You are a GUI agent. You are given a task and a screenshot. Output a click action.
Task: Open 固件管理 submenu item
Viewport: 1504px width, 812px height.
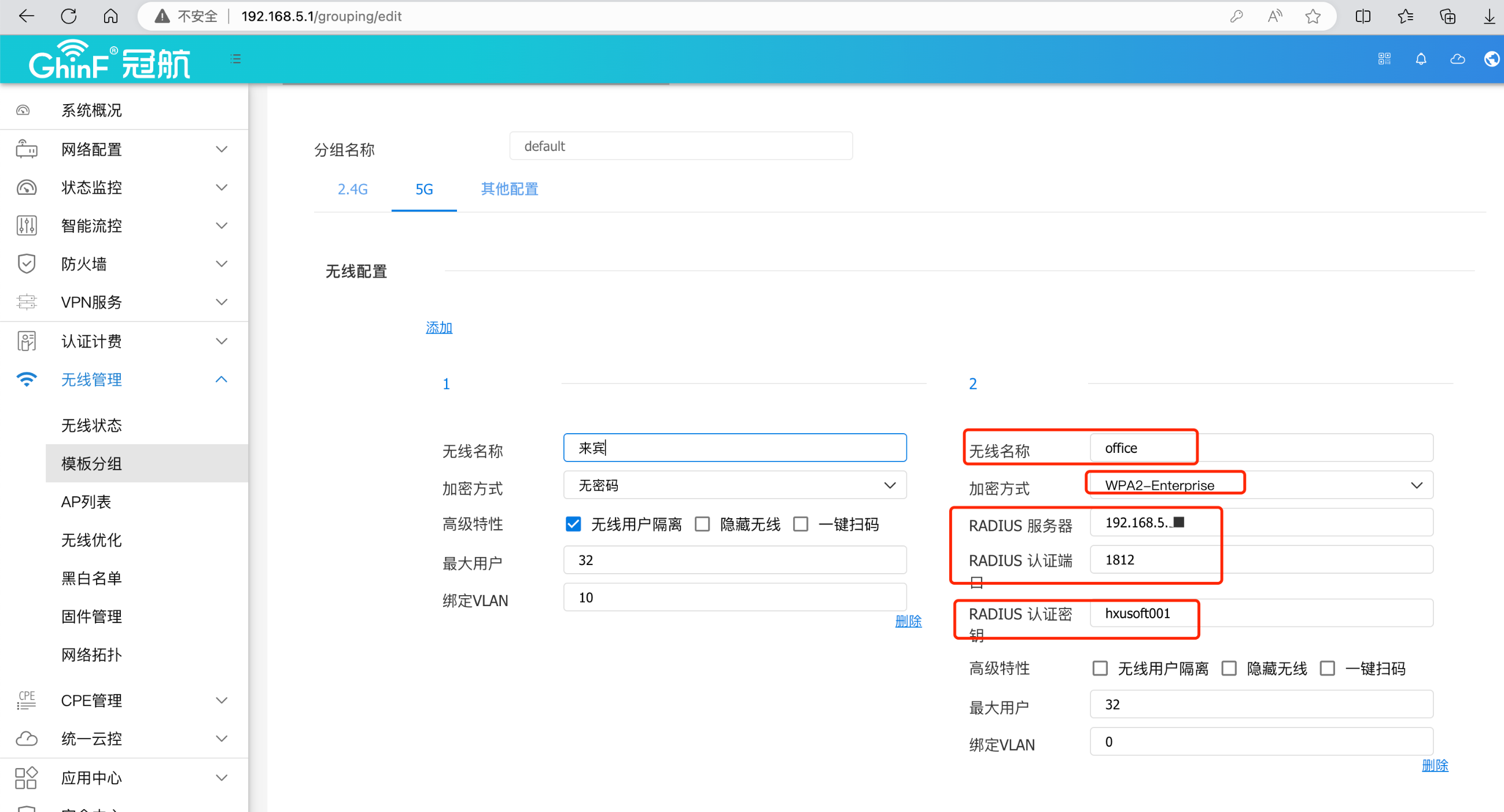click(91, 617)
